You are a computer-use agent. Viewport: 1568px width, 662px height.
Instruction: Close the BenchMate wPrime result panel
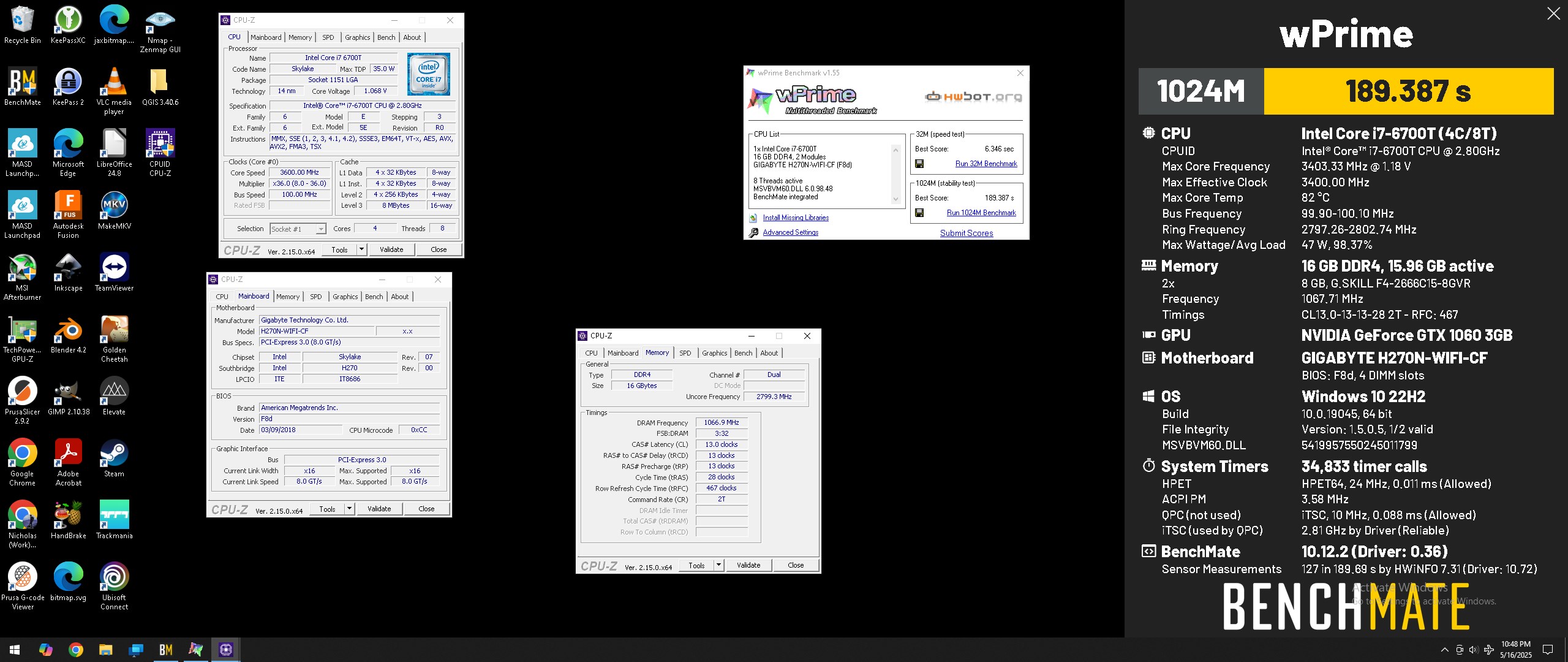(1553, 13)
